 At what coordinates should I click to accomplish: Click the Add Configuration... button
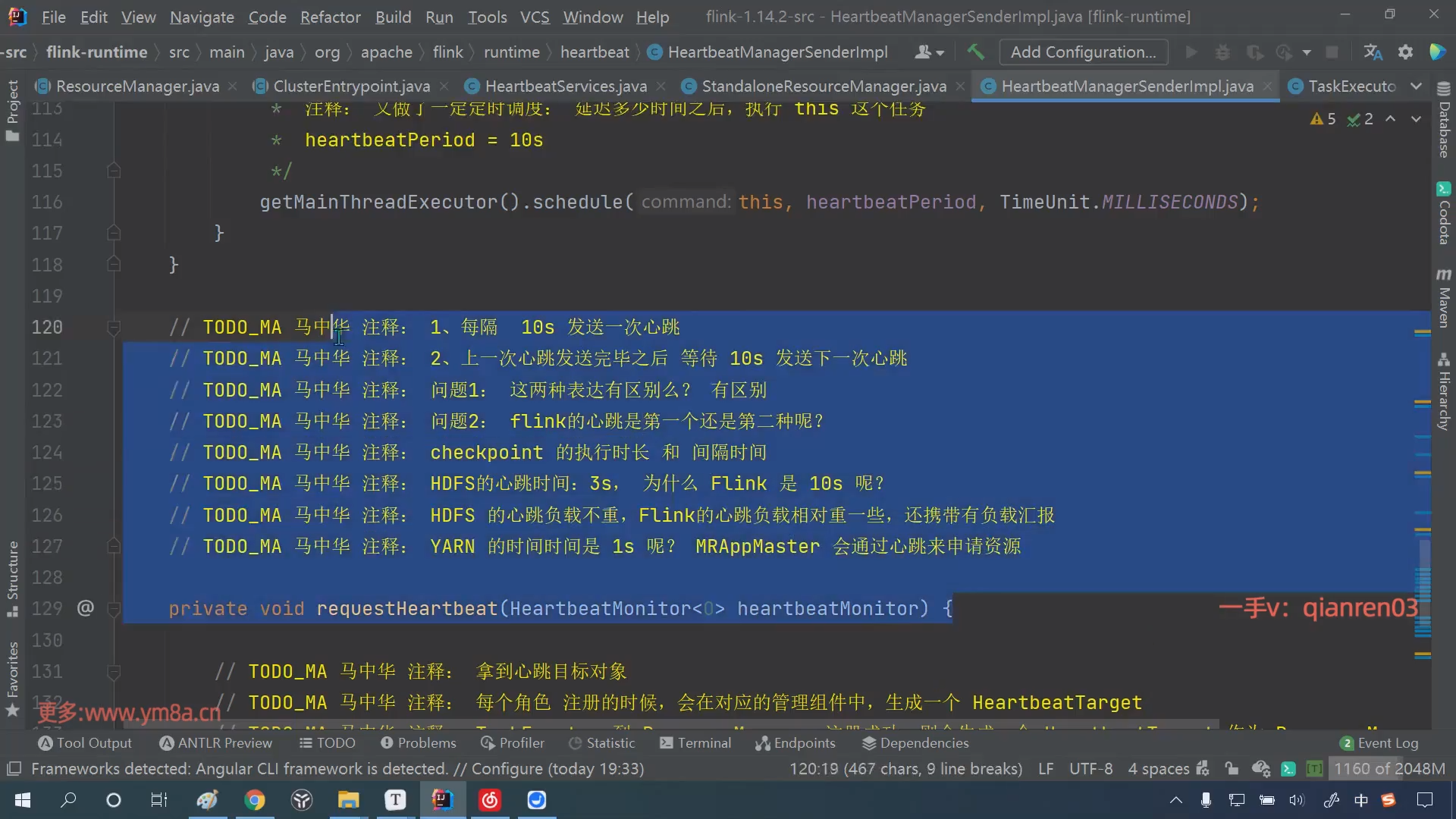click(1083, 52)
